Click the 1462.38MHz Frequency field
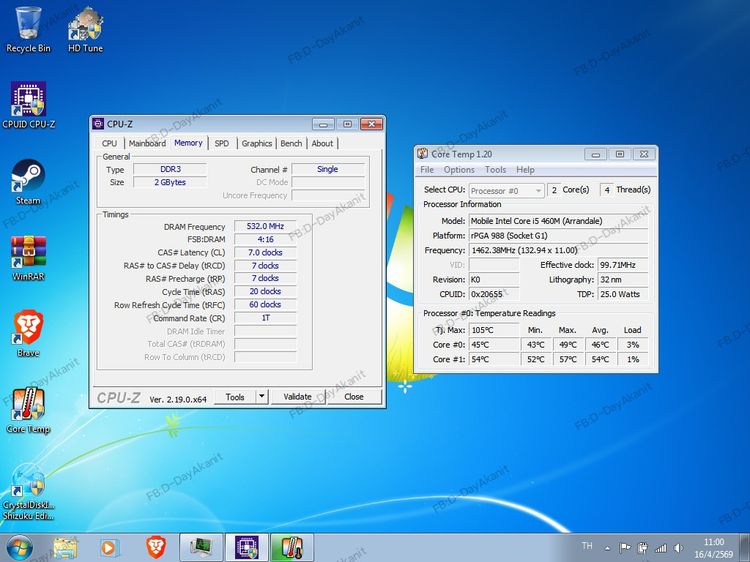Image resolution: width=750 pixels, height=562 pixels. point(558,250)
